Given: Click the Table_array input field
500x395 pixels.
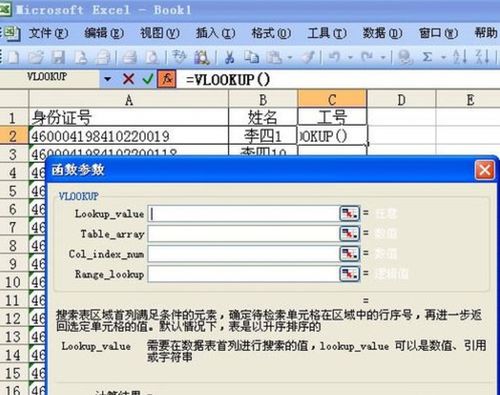Looking at the screenshot, I should click(x=243, y=234).
